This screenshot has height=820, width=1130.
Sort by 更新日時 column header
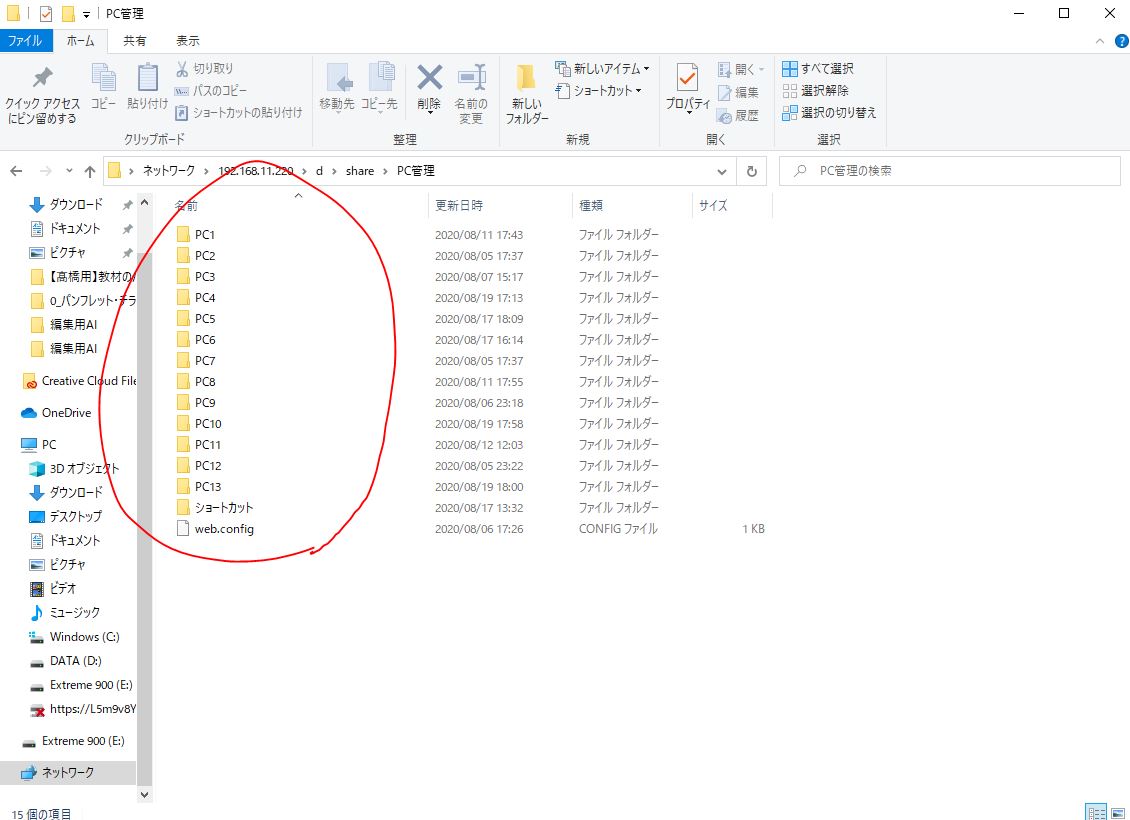[x=459, y=205]
